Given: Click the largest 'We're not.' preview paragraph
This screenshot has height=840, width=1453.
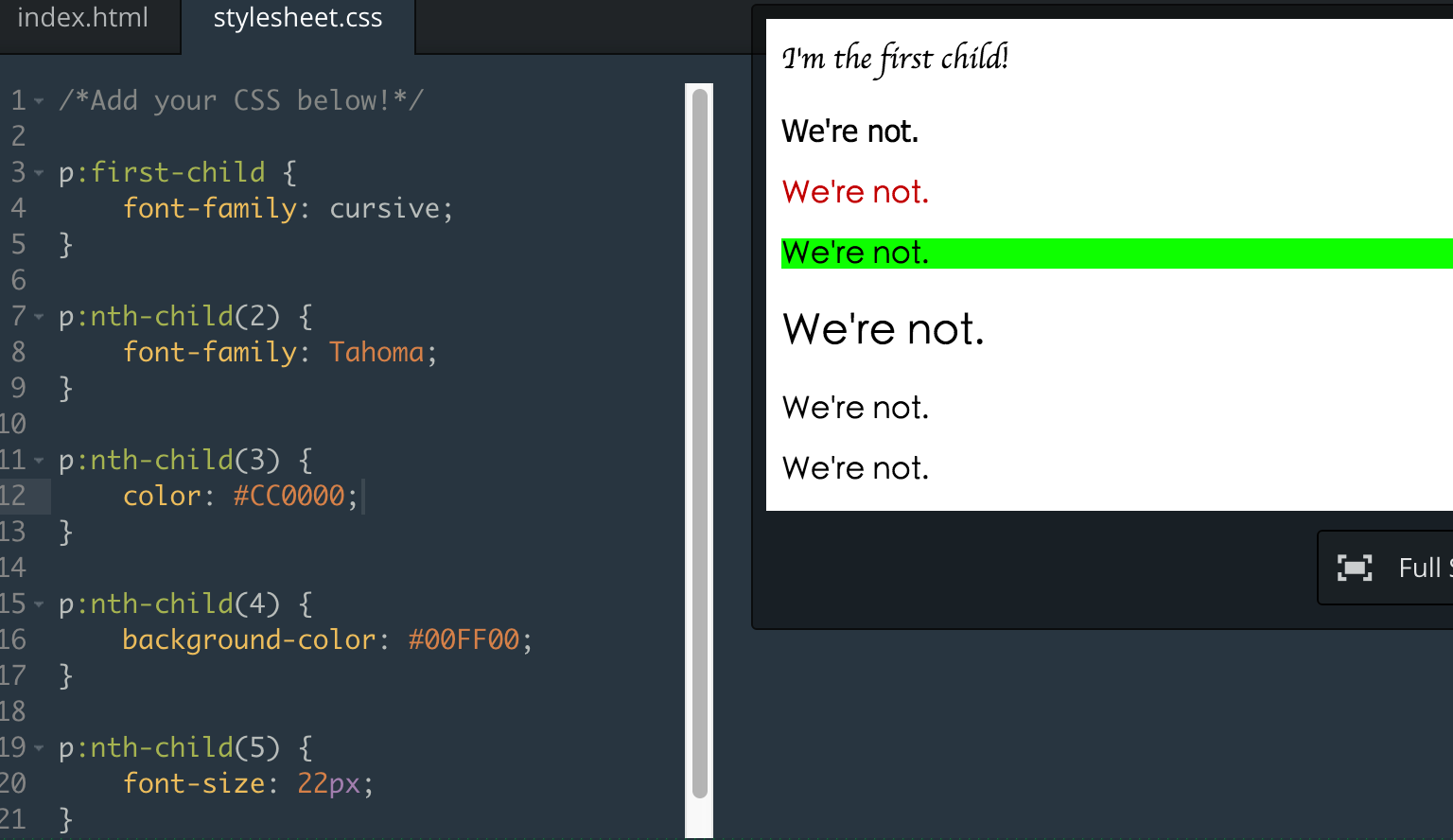Looking at the screenshot, I should pos(884,329).
